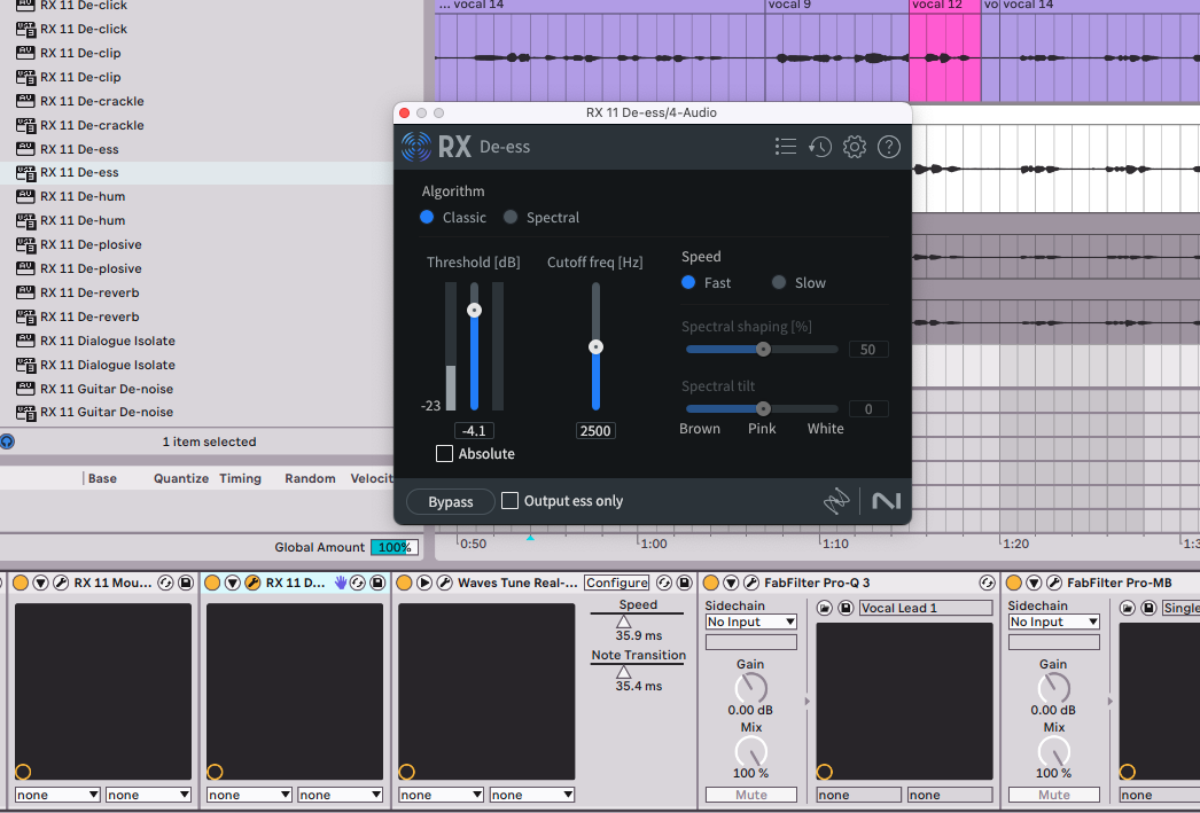
Task: Click the RX 11 D... active wrench icon
Action: [252, 583]
